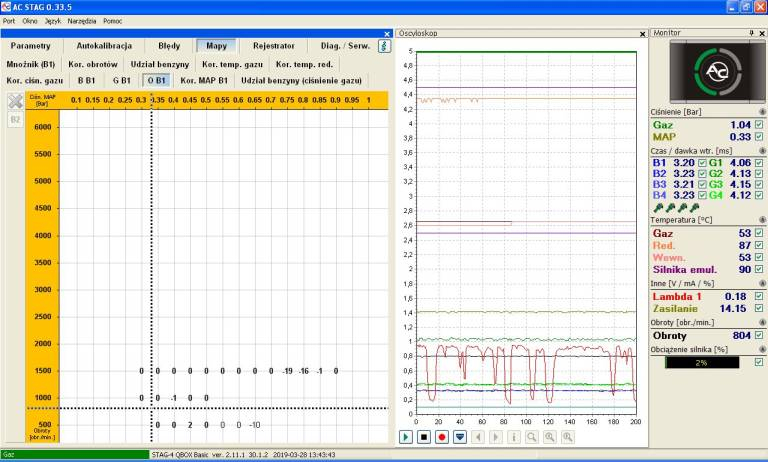
Task: Toggle the Obroty checkbox
Action: pyautogui.click(x=759, y=335)
